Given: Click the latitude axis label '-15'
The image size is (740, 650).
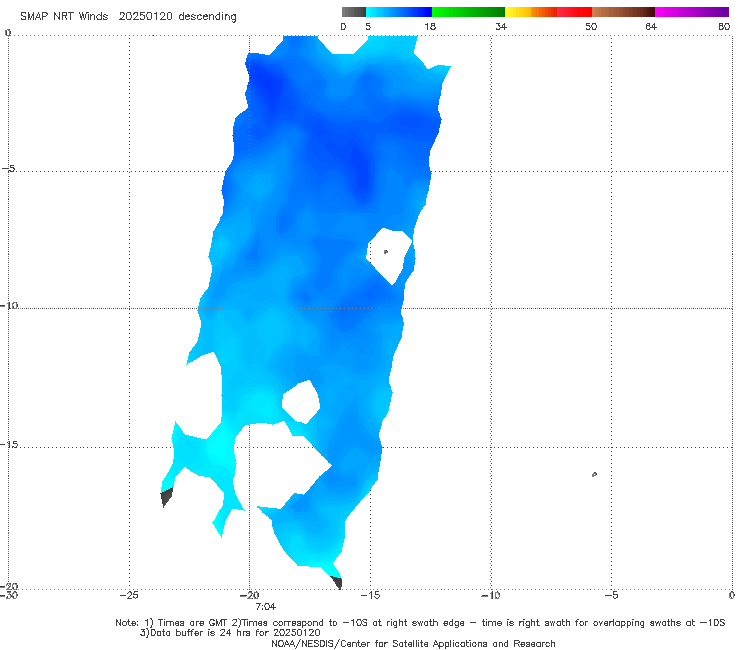Looking at the screenshot, I should click(x=9, y=445).
